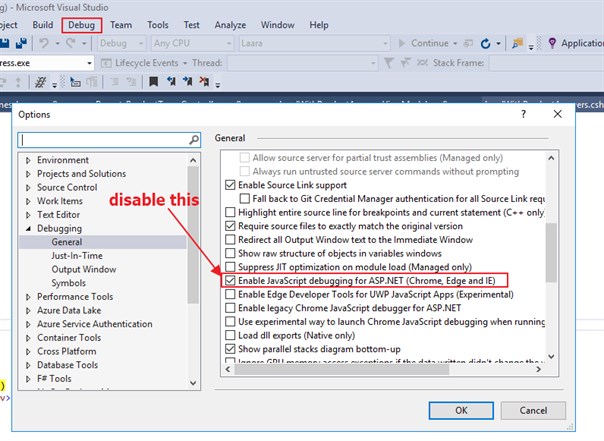604x441 pixels.
Task: Click the Options dialog help question mark
Action: [x=523, y=114]
